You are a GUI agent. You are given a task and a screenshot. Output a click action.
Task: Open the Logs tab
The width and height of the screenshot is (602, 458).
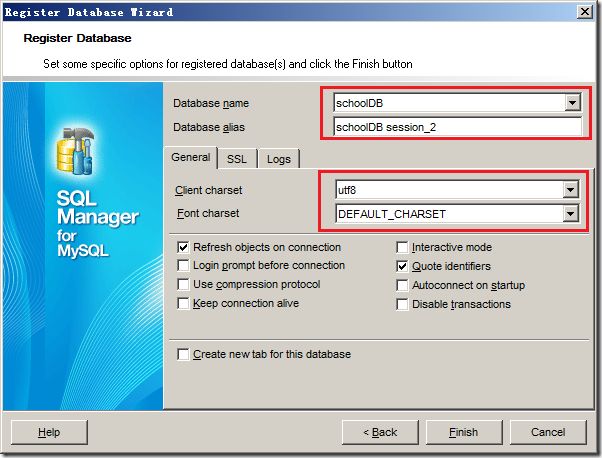coord(279,159)
